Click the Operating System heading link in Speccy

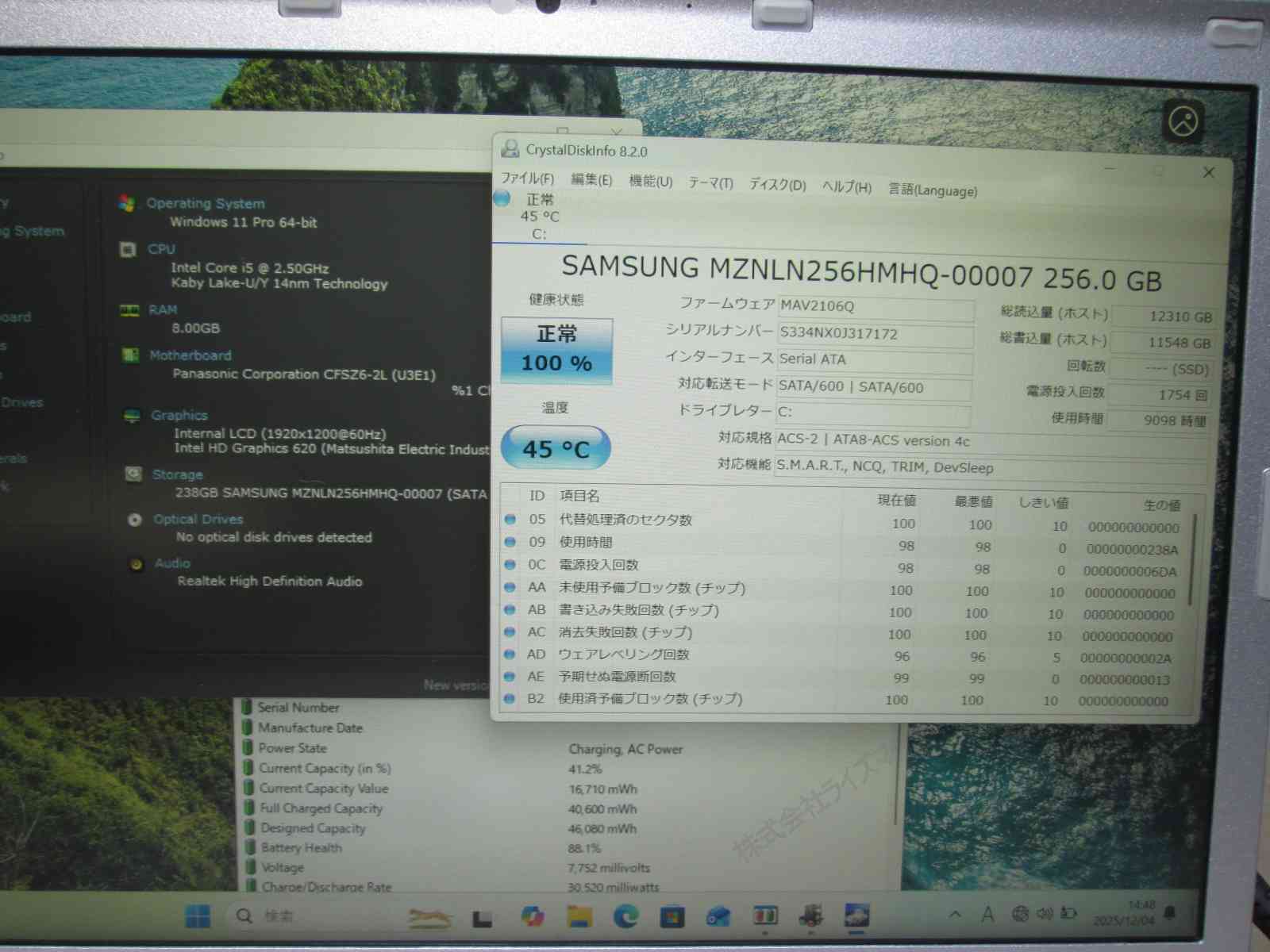206,204
